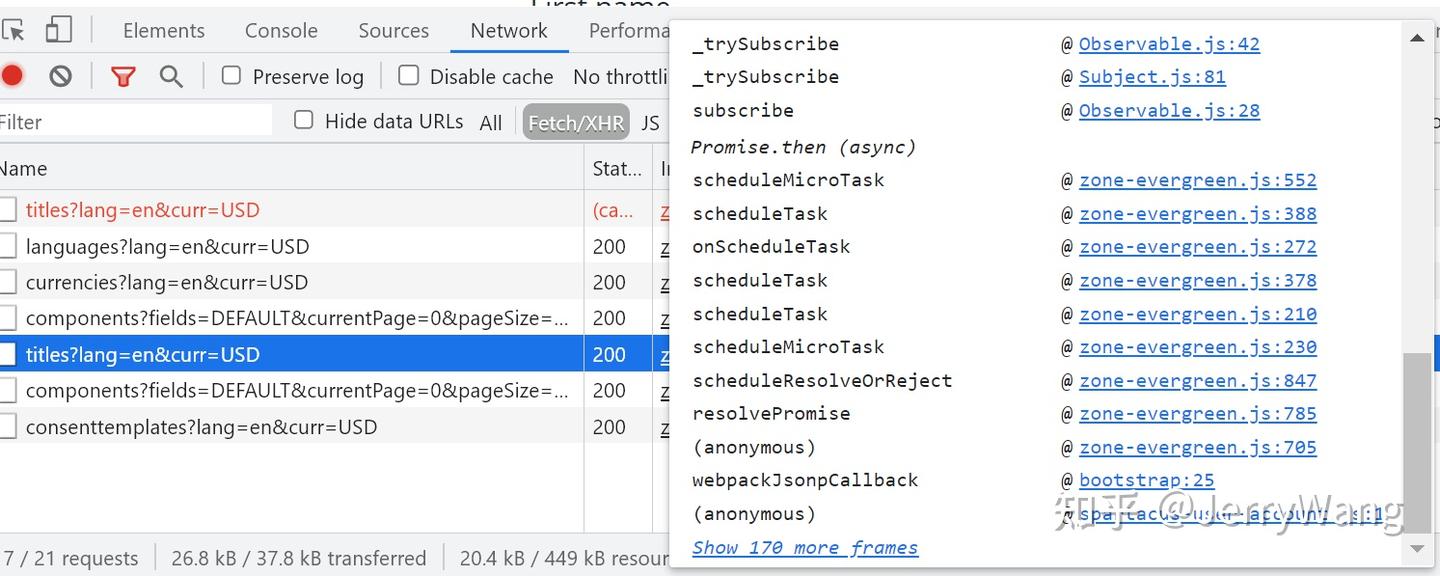Enable Preserve log checkbox
Screen dimensions: 1440x576
231,75
